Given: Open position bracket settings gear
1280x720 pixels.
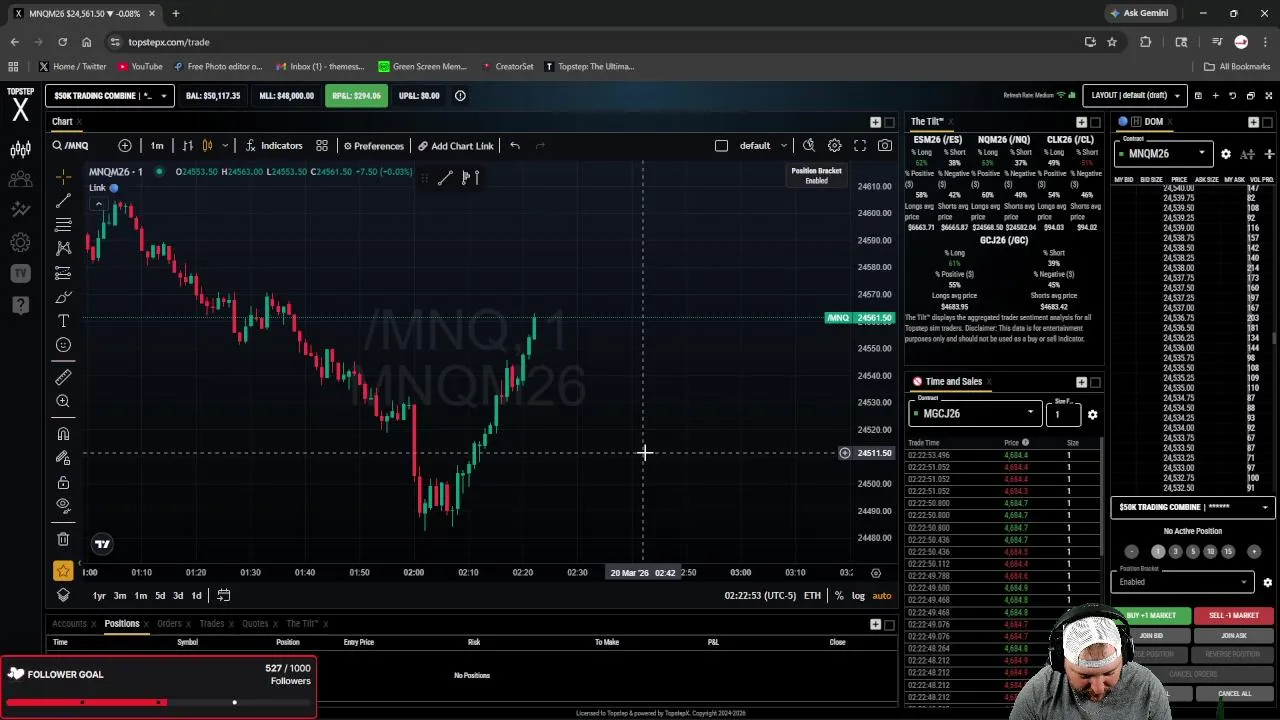Looking at the screenshot, I should pyautogui.click(x=1267, y=582).
